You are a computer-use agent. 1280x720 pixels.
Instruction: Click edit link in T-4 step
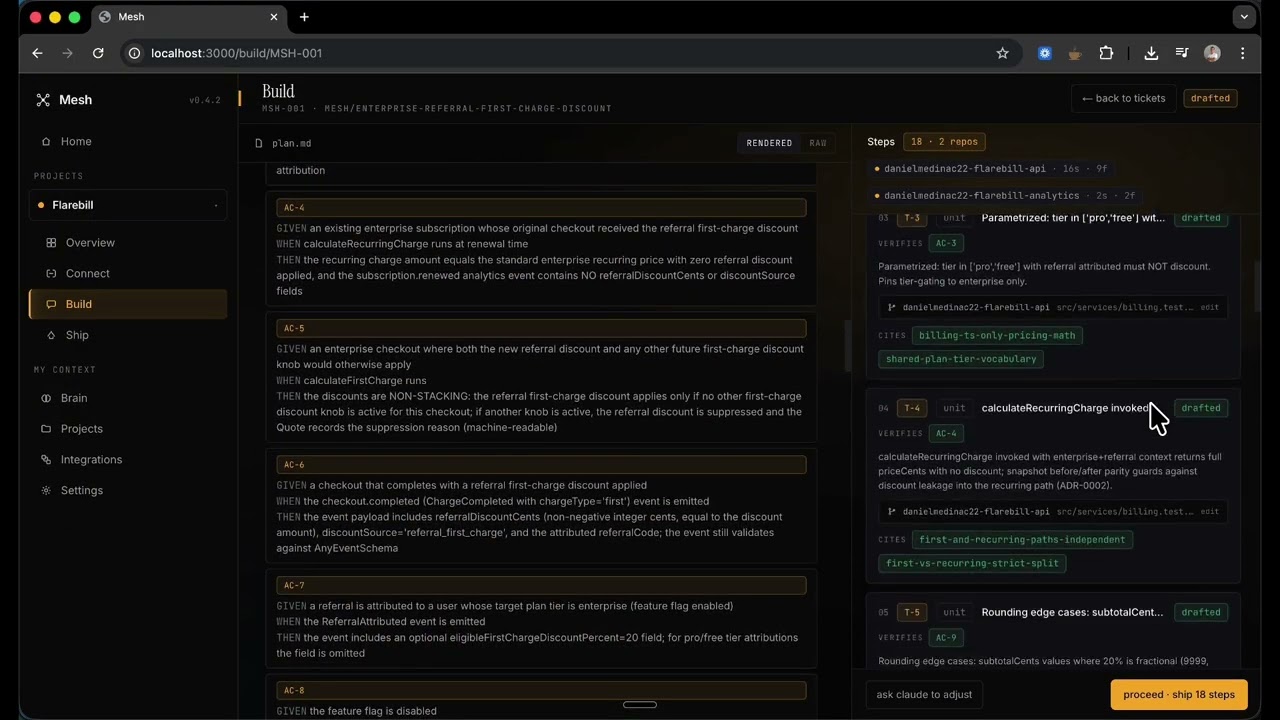coord(1209,512)
